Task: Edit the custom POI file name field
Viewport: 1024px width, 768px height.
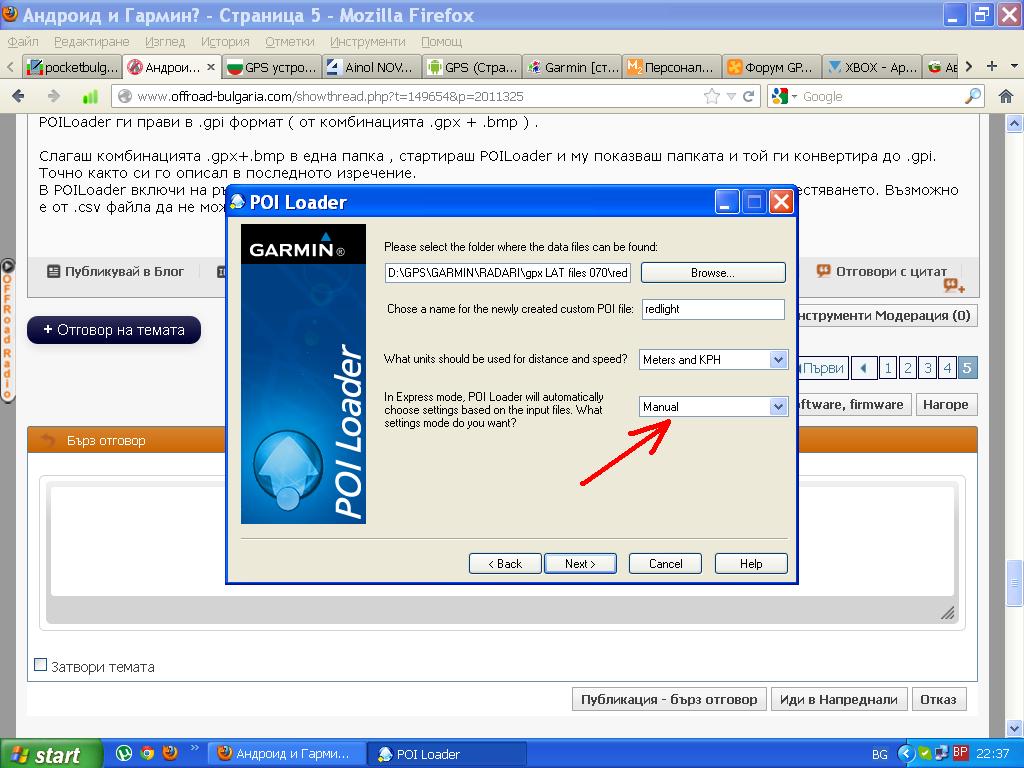Action: point(713,309)
